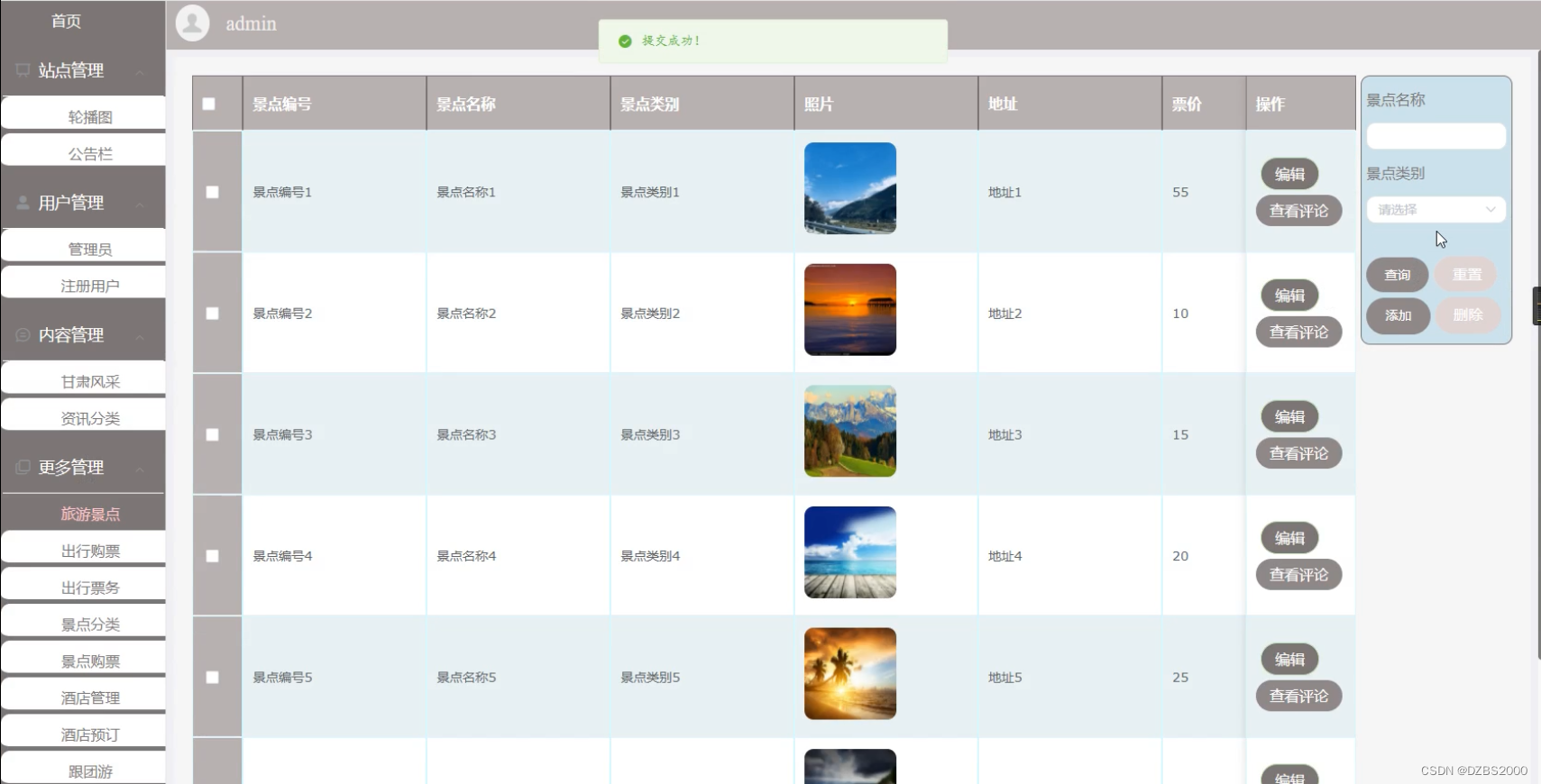Click the 删除 delete button

point(1467,315)
